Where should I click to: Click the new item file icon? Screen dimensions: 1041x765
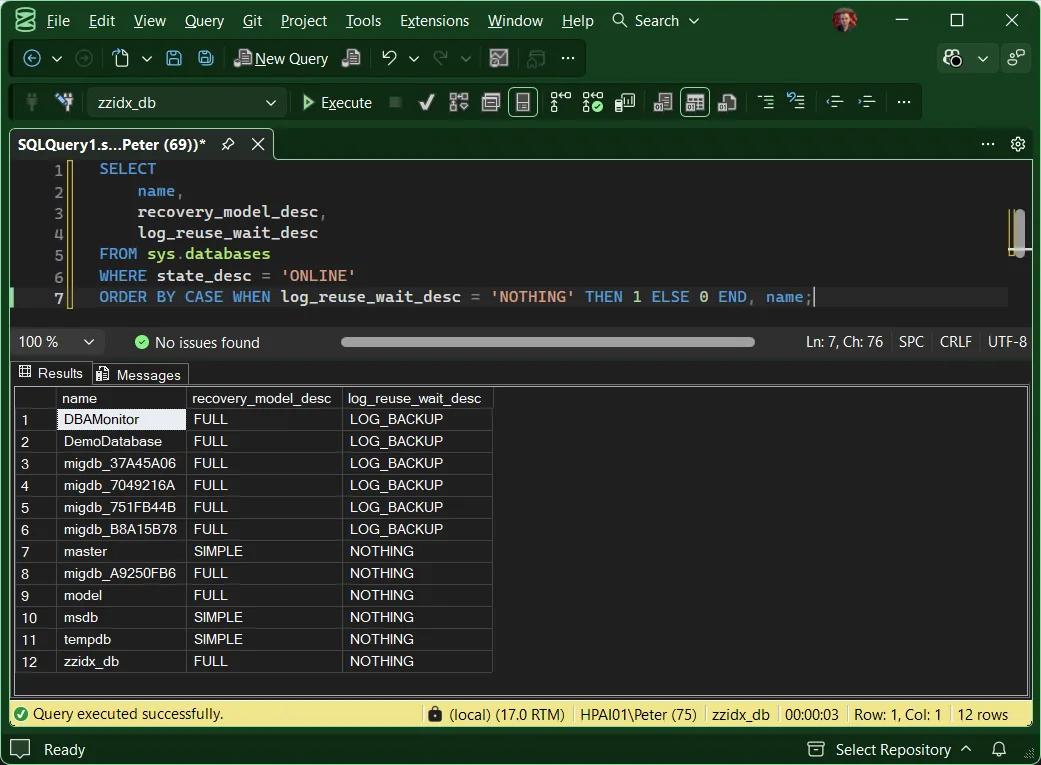(121, 58)
